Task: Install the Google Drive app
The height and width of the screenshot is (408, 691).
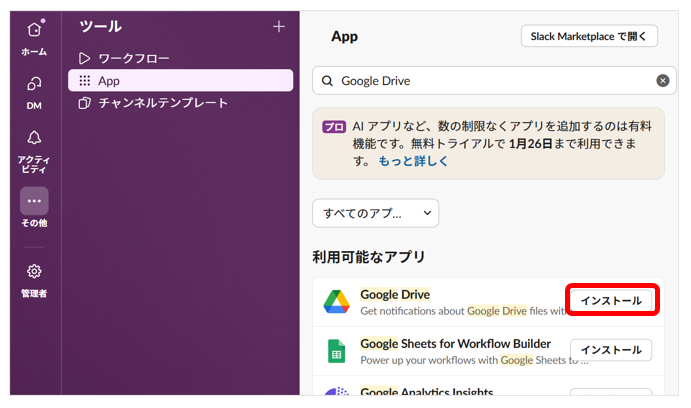Action: 611,301
